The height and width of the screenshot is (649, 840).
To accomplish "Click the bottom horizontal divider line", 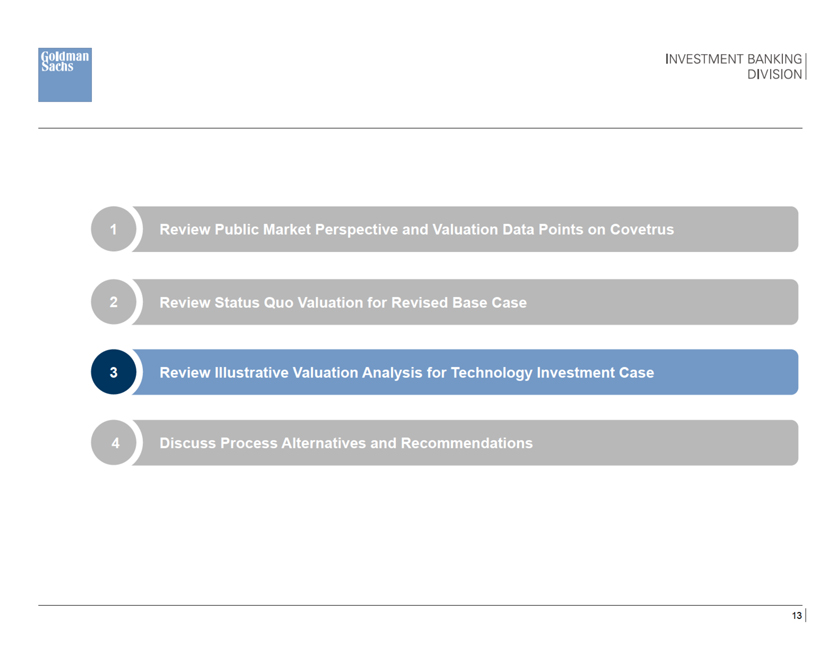I will (420, 605).
